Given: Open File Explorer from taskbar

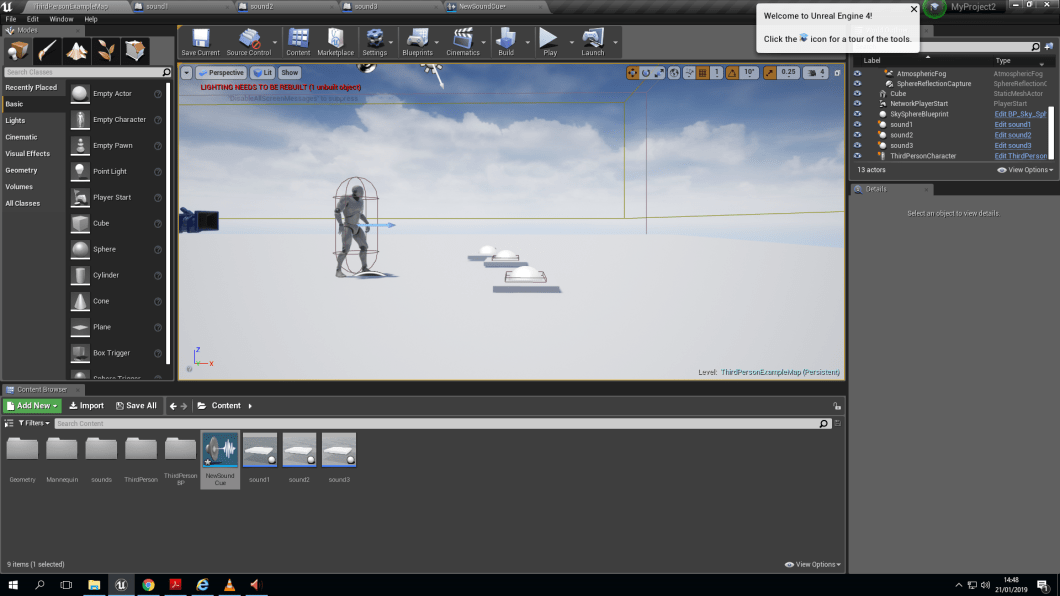Looking at the screenshot, I should pyautogui.click(x=94, y=585).
